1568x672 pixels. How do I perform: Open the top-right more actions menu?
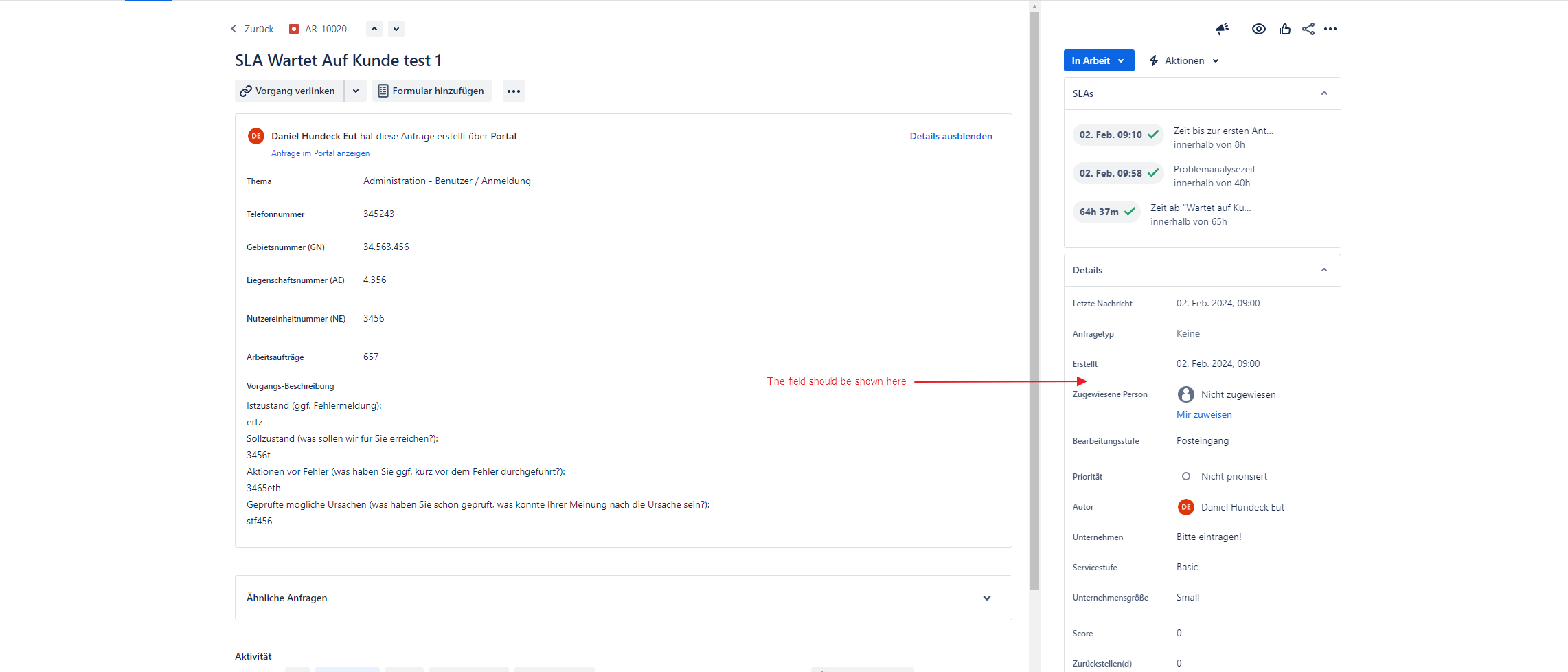pyautogui.click(x=1330, y=29)
